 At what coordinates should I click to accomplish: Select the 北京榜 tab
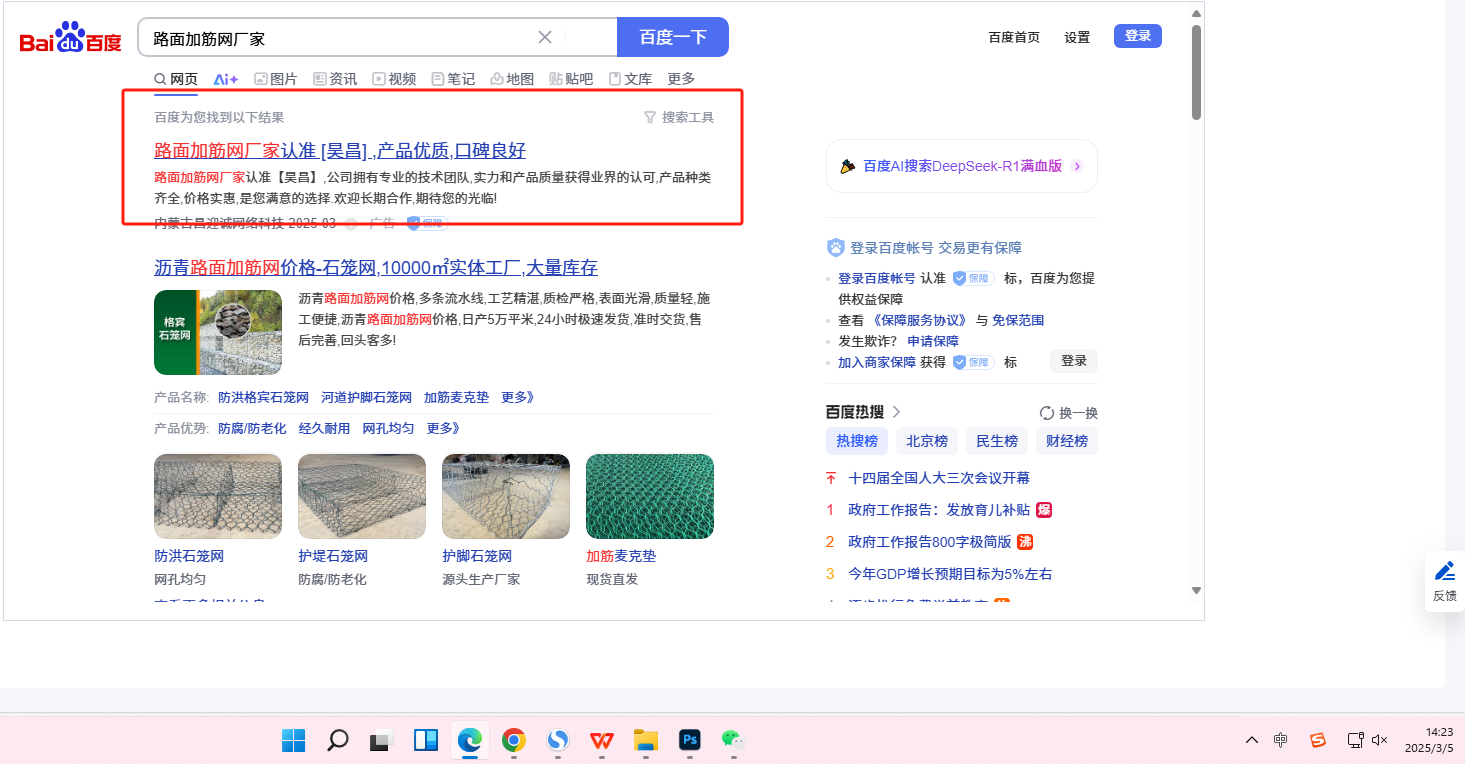927,441
